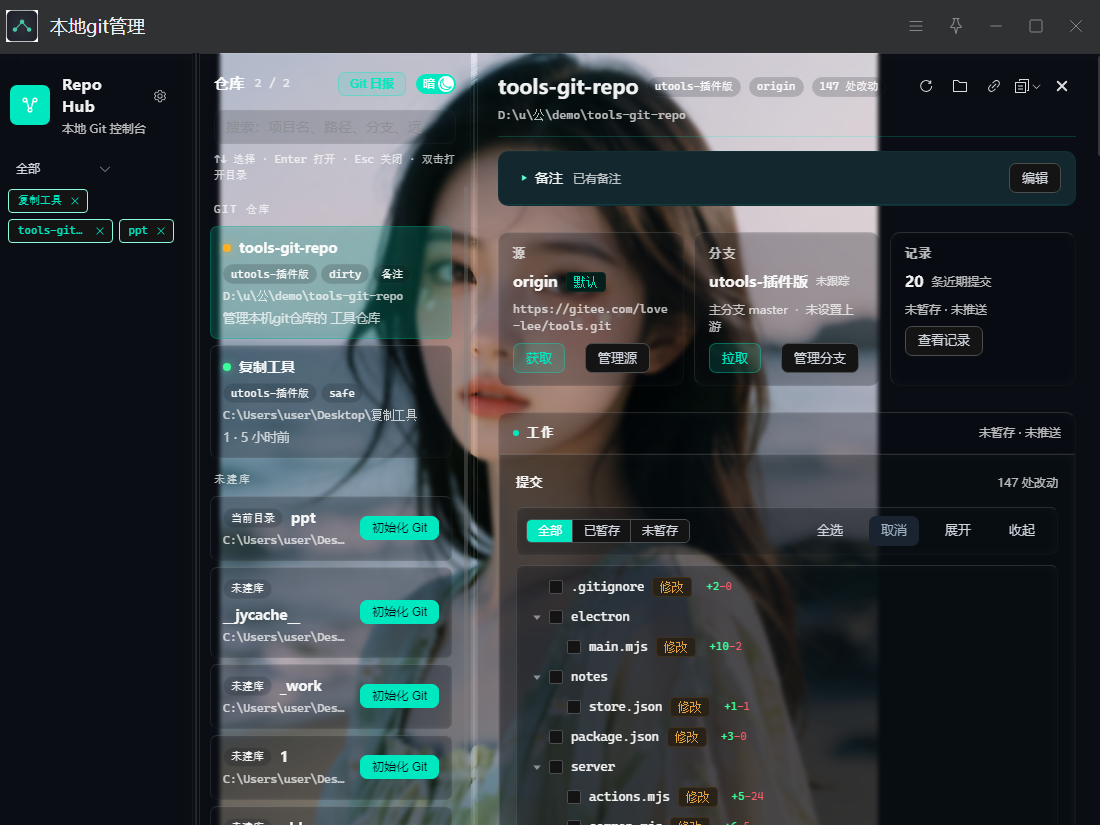Viewport: 1100px width, 825px height.
Task: Click the dirty status badge
Action: coord(344,274)
